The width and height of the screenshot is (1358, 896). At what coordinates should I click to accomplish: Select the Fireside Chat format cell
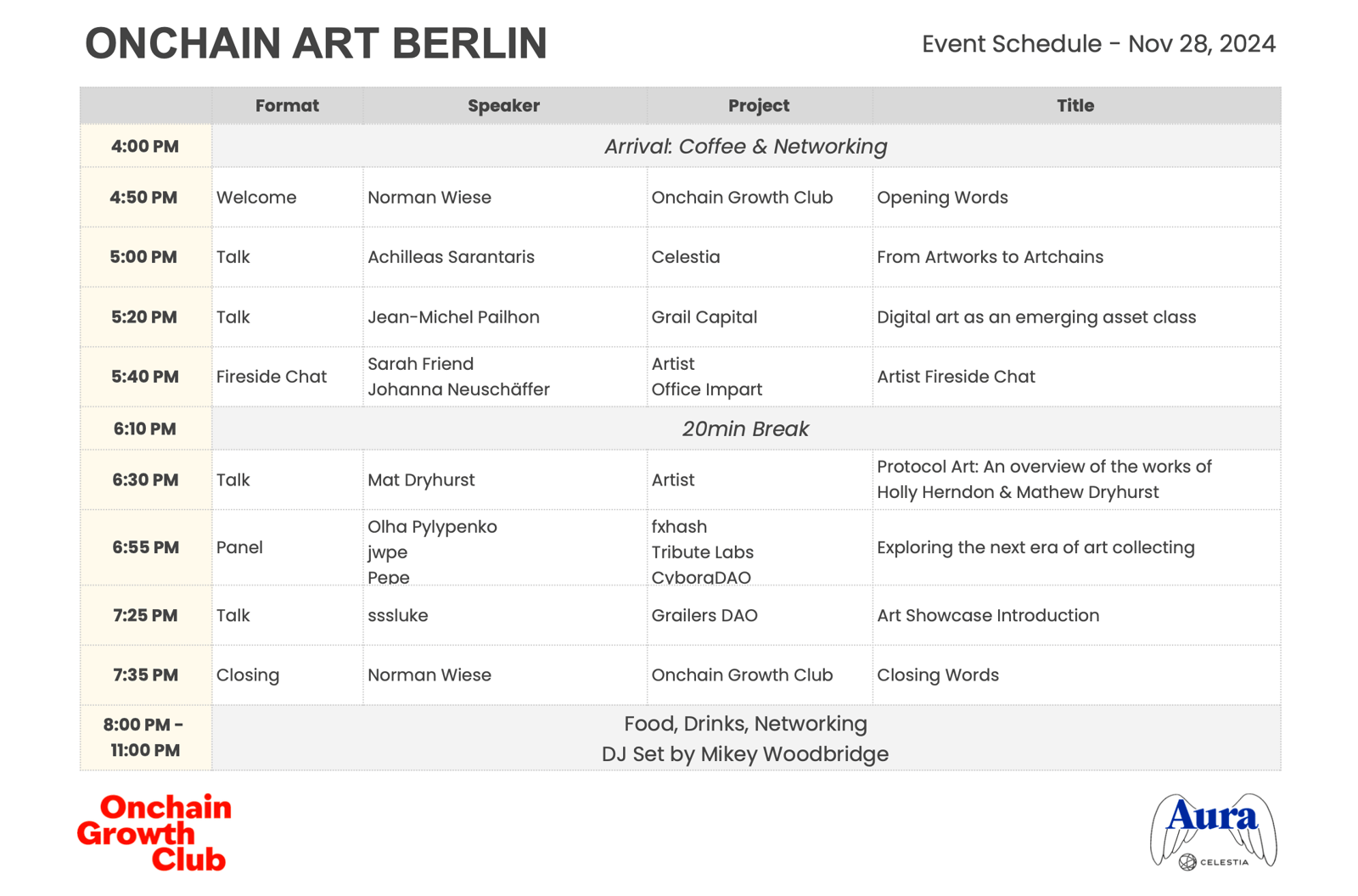(x=287, y=377)
